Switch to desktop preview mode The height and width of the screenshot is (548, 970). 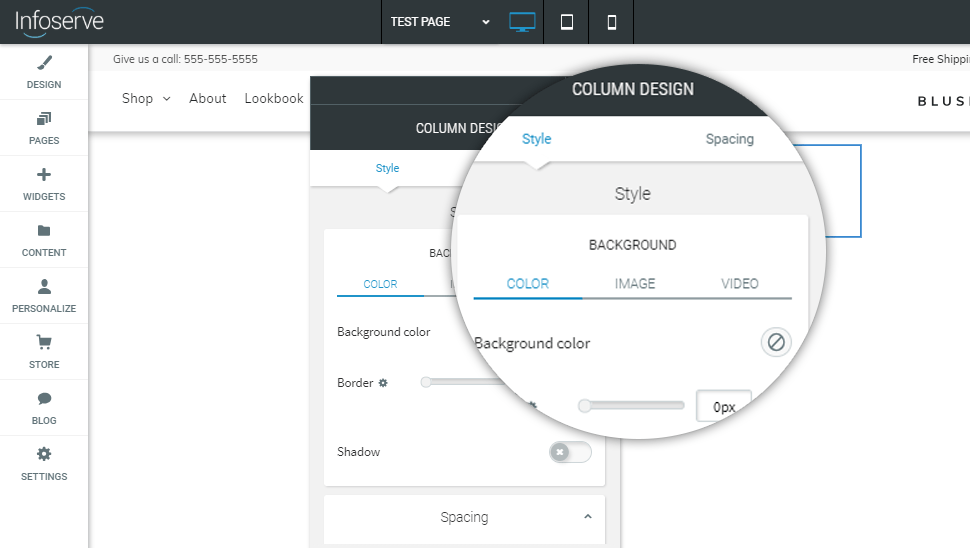pyautogui.click(x=522, y=22)
